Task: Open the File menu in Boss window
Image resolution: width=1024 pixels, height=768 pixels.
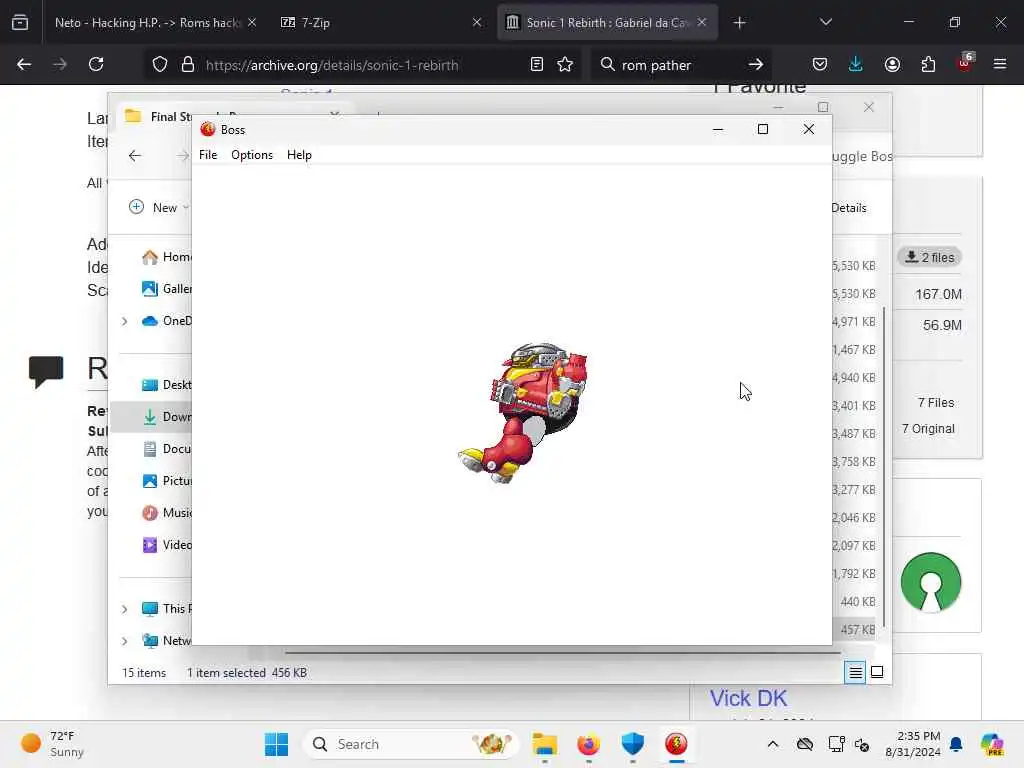Action: 208,155
